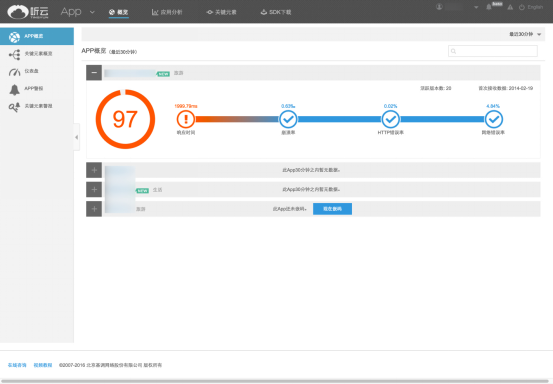The image size is (553, 384).
Task: Click the green NEW badge on first app
Action: point(163,74)
